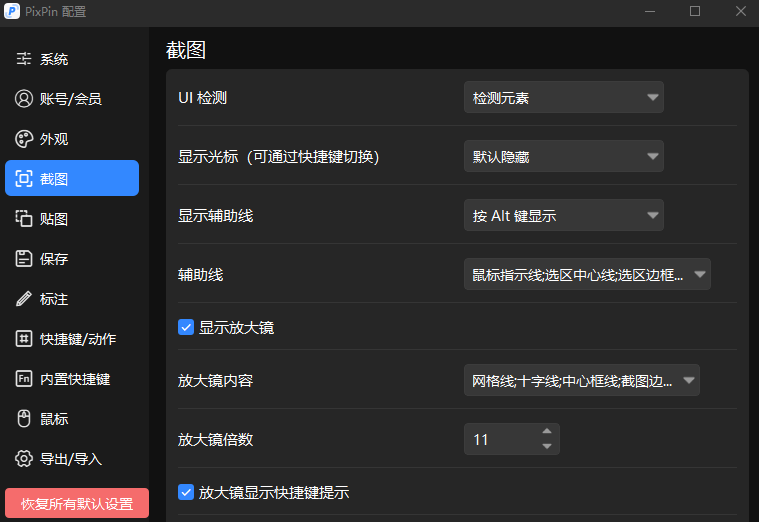Open the 显示辅助线 按 Alt 键显示 dropdown
The image size is (759, 522).
[563, 216]
